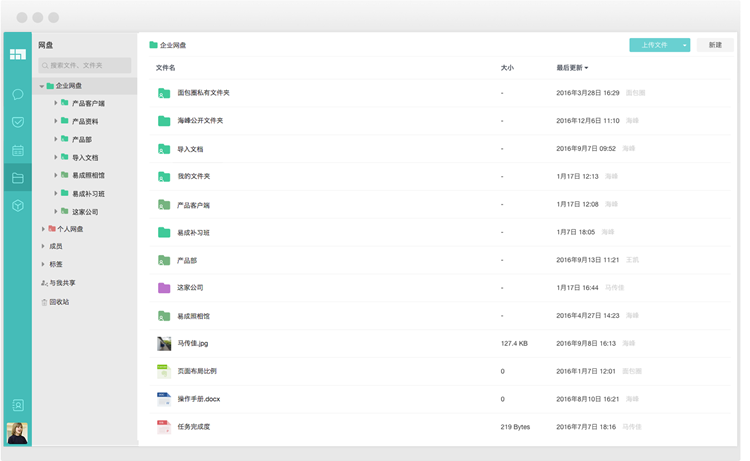The height and width of the screenshot is (461, 750).
Task: Click the 操作手册.docx document icon
Action: 164,399
